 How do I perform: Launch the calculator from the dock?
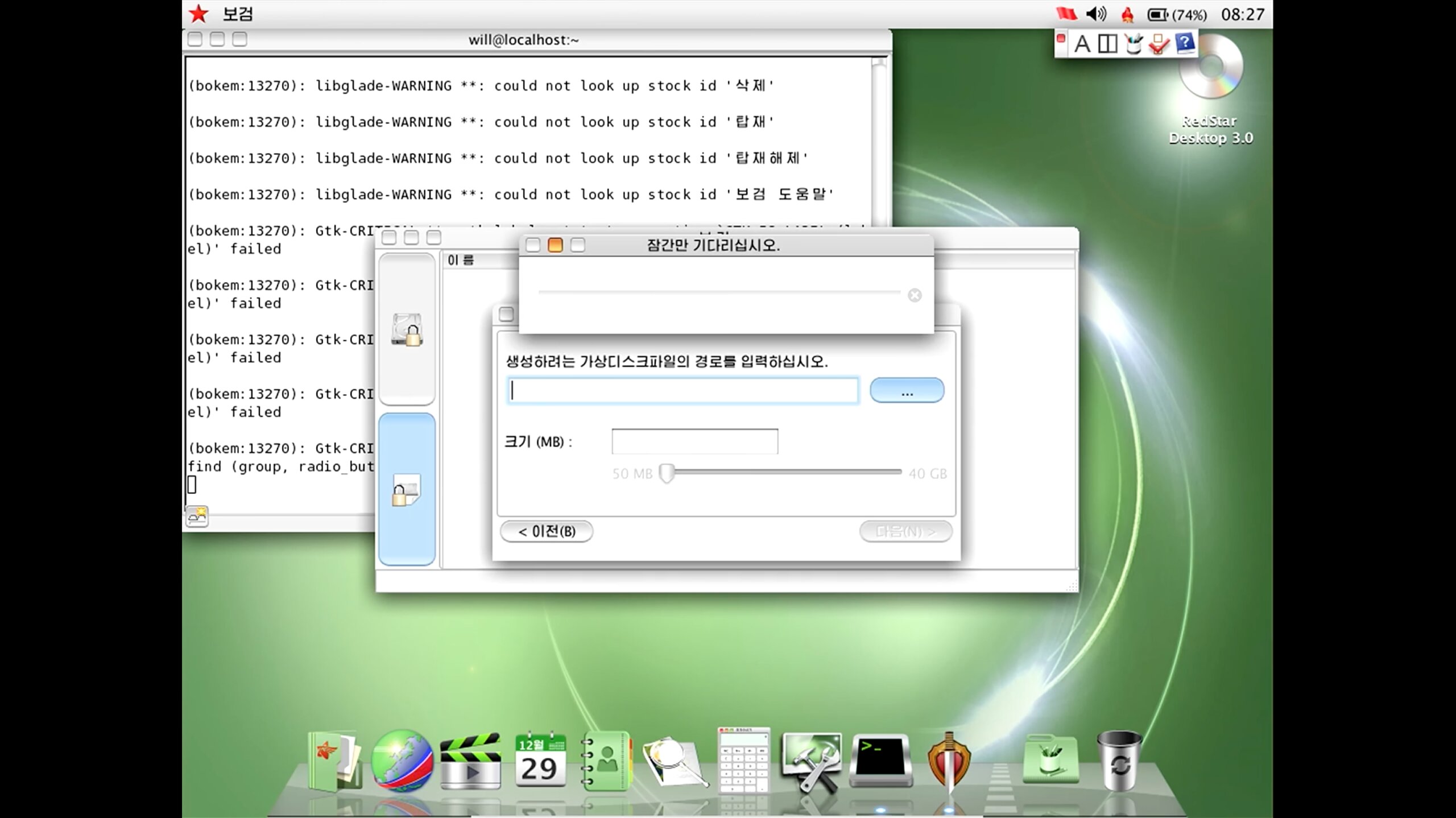(743, 759)
